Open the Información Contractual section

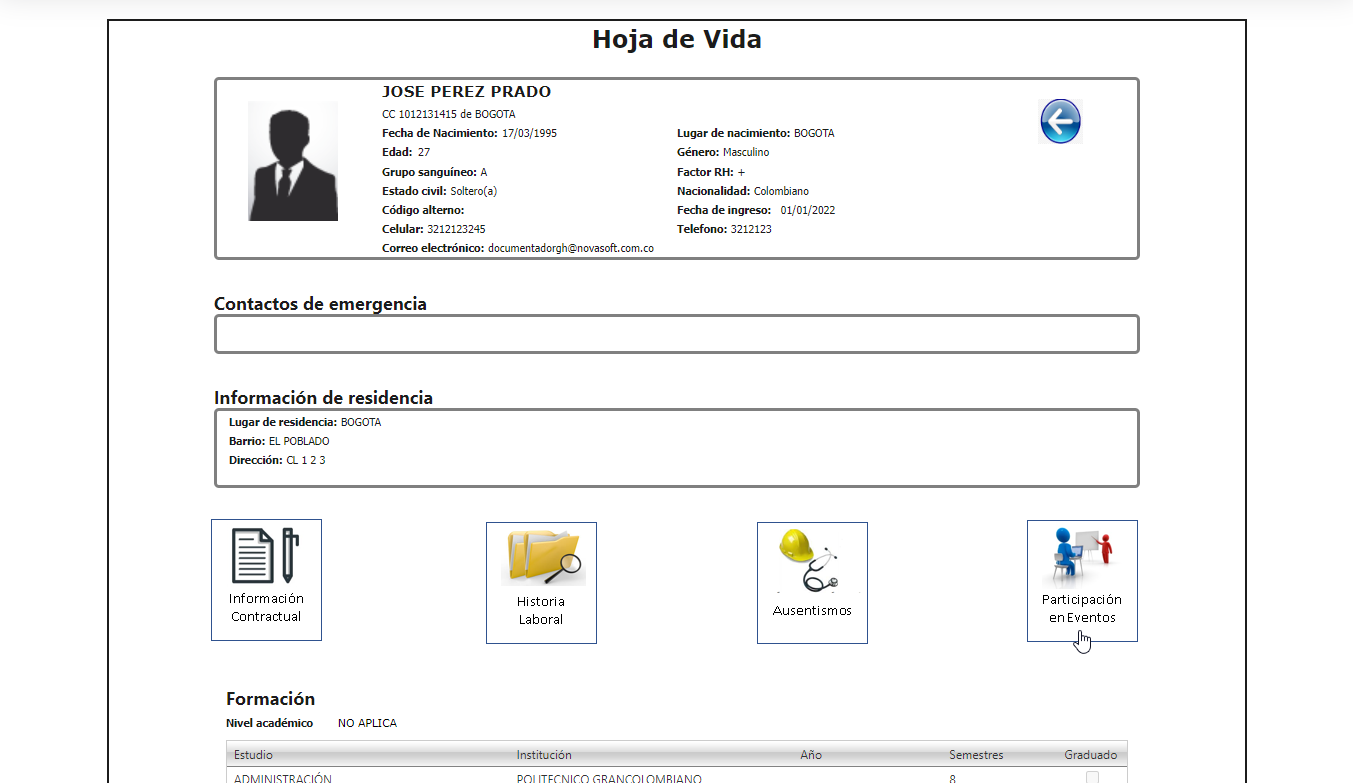[x=266, y=580]
